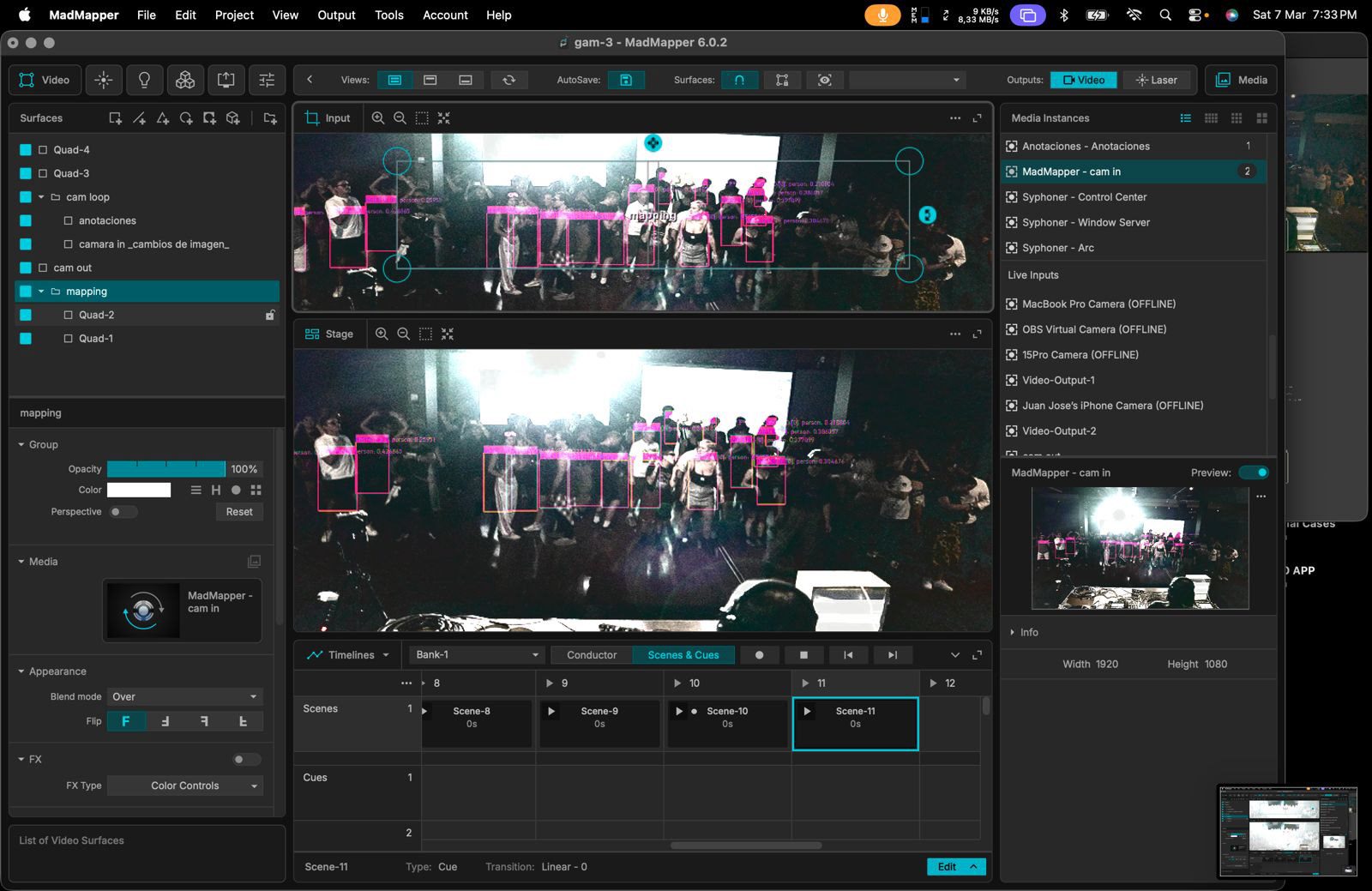Open the Project menu
The image size is (1372, 891).
point(234,15)
